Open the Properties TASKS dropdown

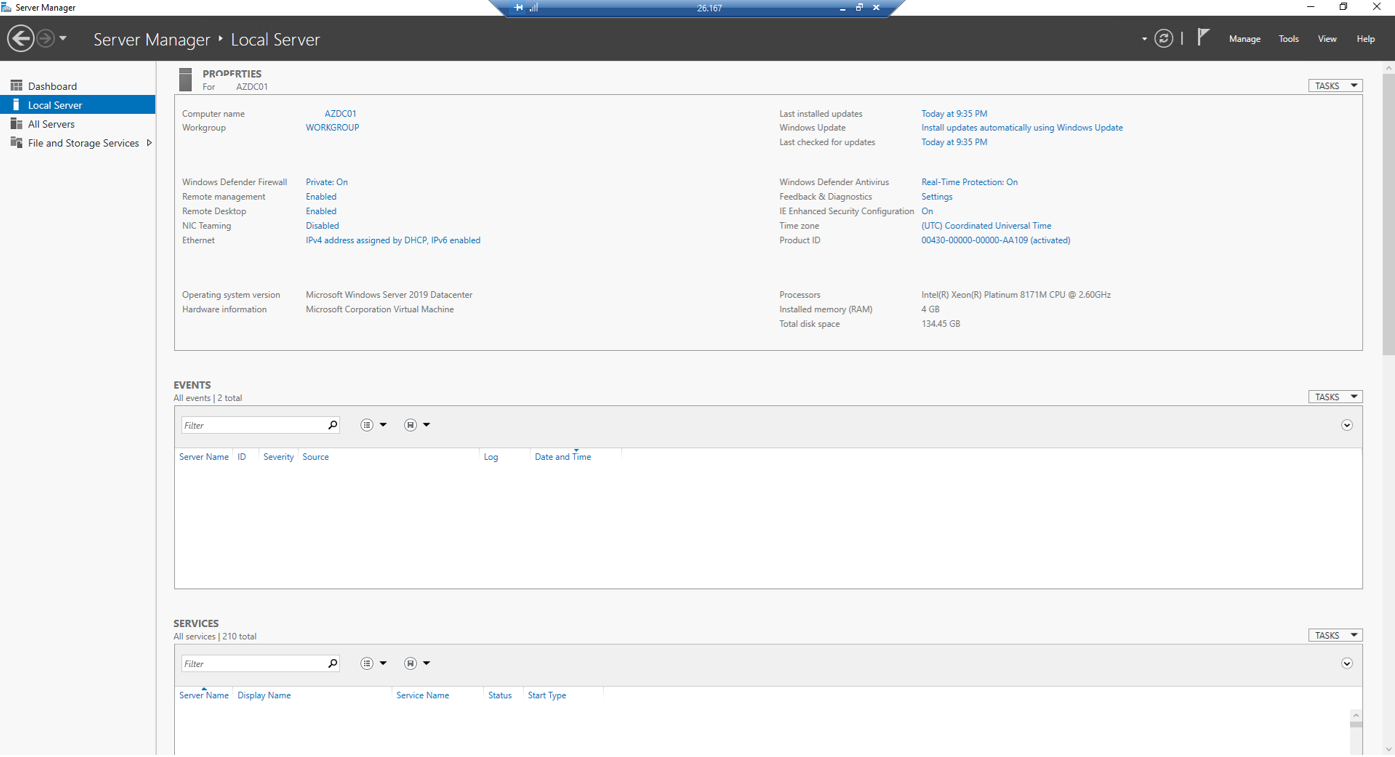[1335, 86]
